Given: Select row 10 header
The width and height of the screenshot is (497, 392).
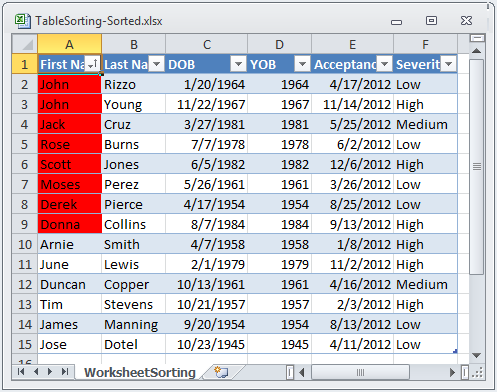Looking at the screenshot, I should [25, 244].
